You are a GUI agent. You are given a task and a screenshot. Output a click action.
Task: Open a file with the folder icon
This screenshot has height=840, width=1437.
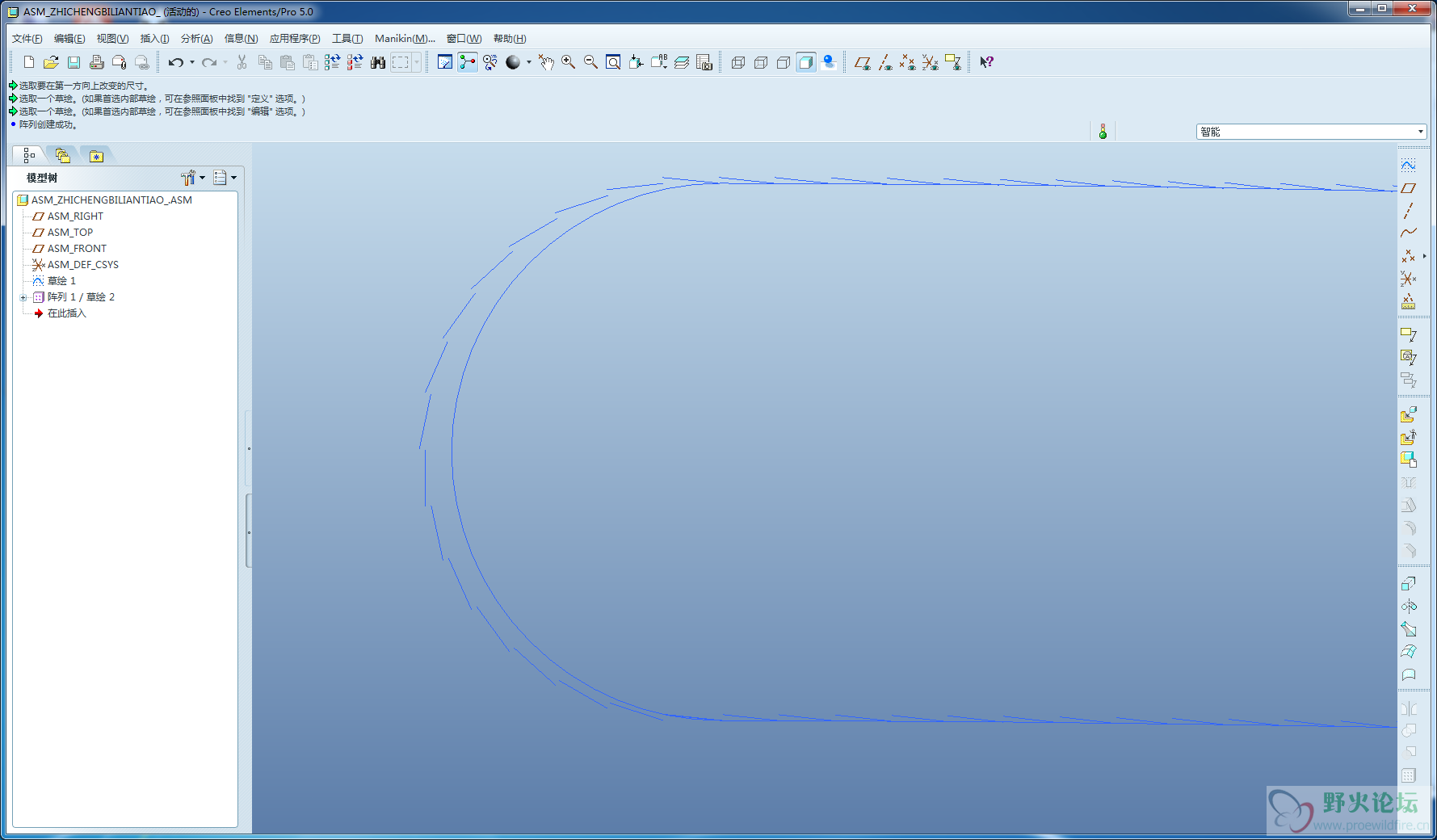pyautogui.click(x=51, y=62)
